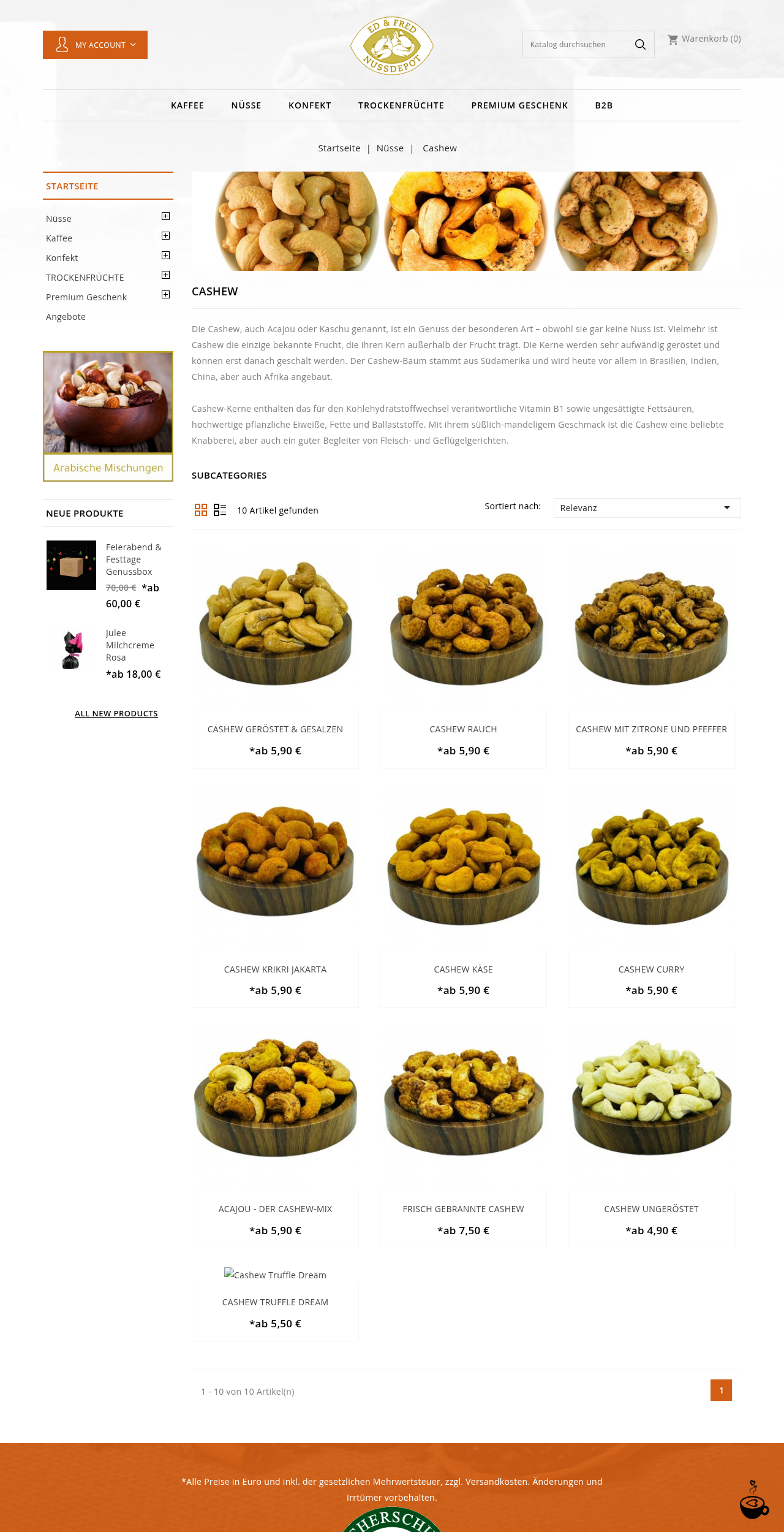The height and width of the screenshot is (1532, 784).
Task: Expand the TROCKENFRÜCHTE sidebar category
Action: click(x=165, y=275)
